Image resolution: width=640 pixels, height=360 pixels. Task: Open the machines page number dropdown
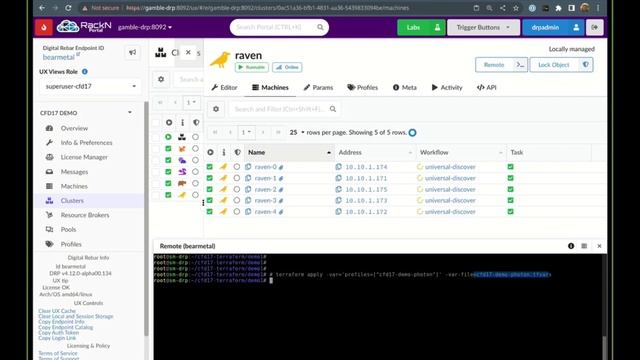[x=246, y=132]
